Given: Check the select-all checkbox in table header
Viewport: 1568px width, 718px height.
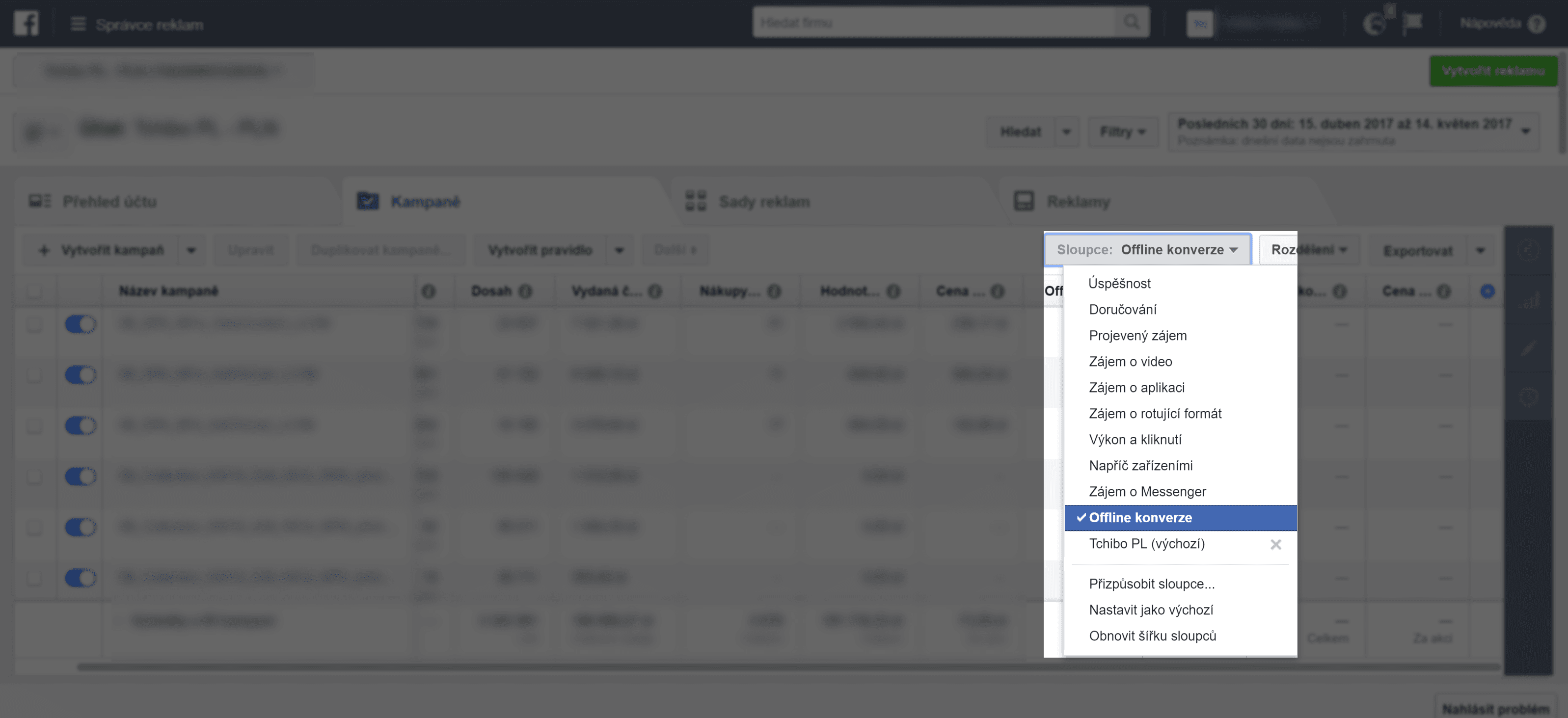Looking at the screenshot, I should pyautogui.click(x=35, y=291).
